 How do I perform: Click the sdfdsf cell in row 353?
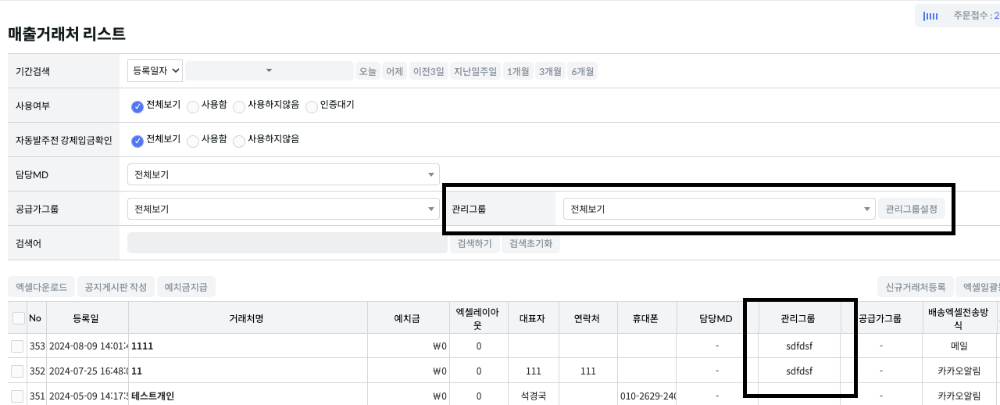800,346
